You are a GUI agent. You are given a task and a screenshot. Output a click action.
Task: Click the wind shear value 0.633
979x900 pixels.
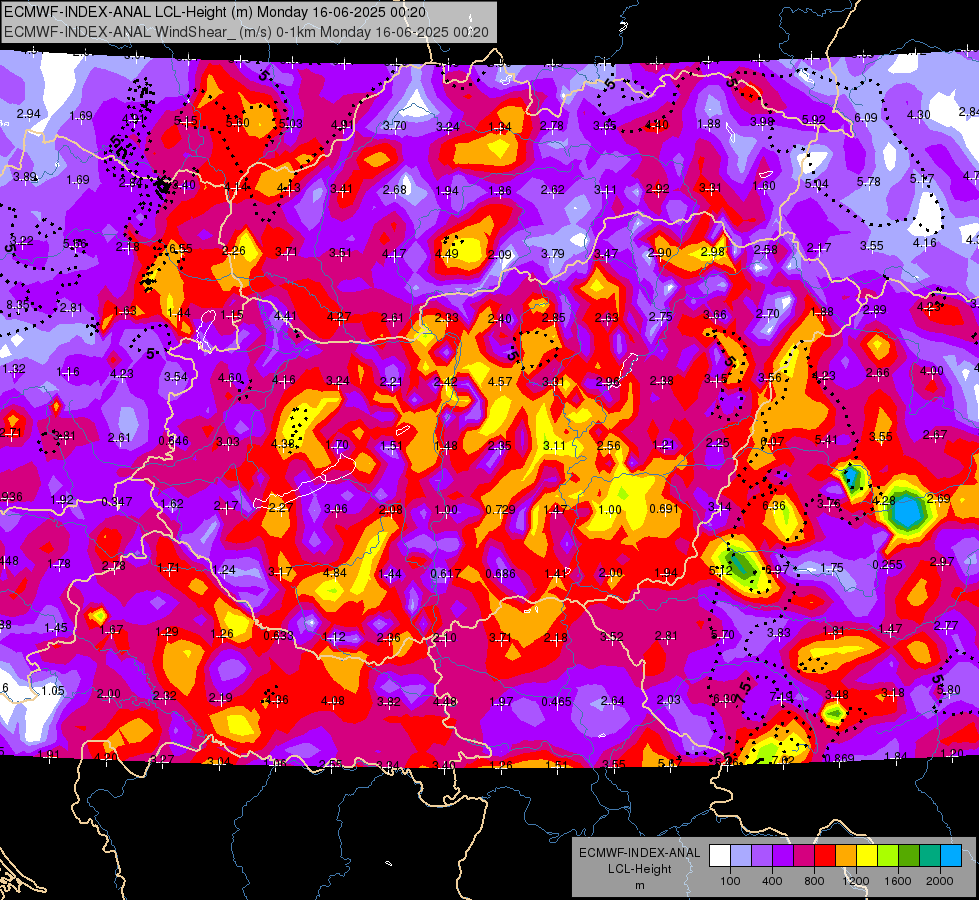[278, 635]
